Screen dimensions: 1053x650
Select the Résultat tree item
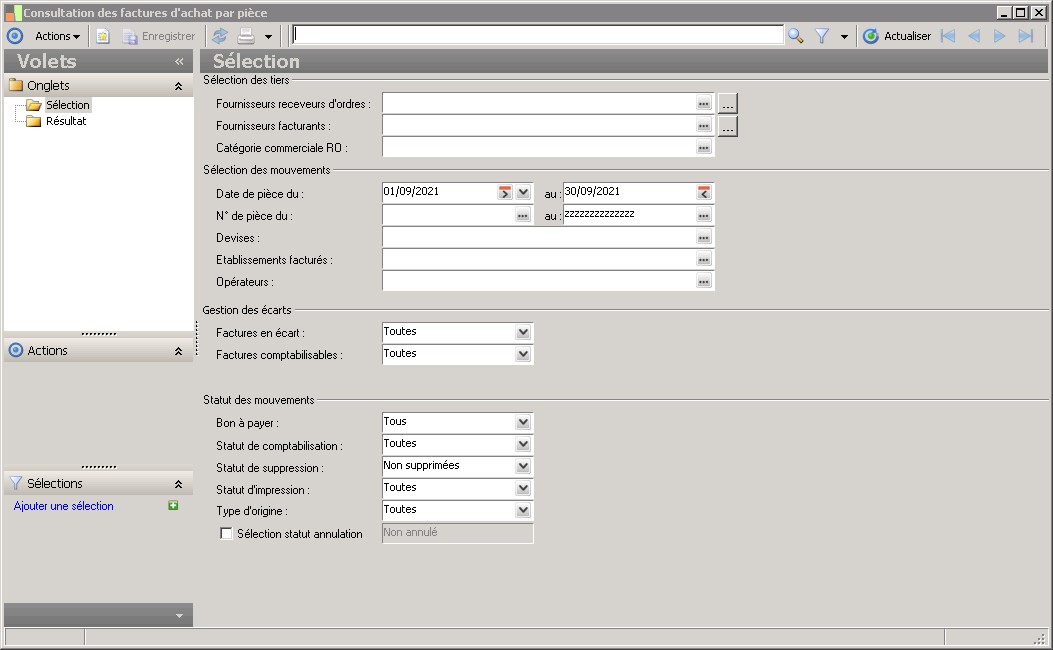click(66, 121)
